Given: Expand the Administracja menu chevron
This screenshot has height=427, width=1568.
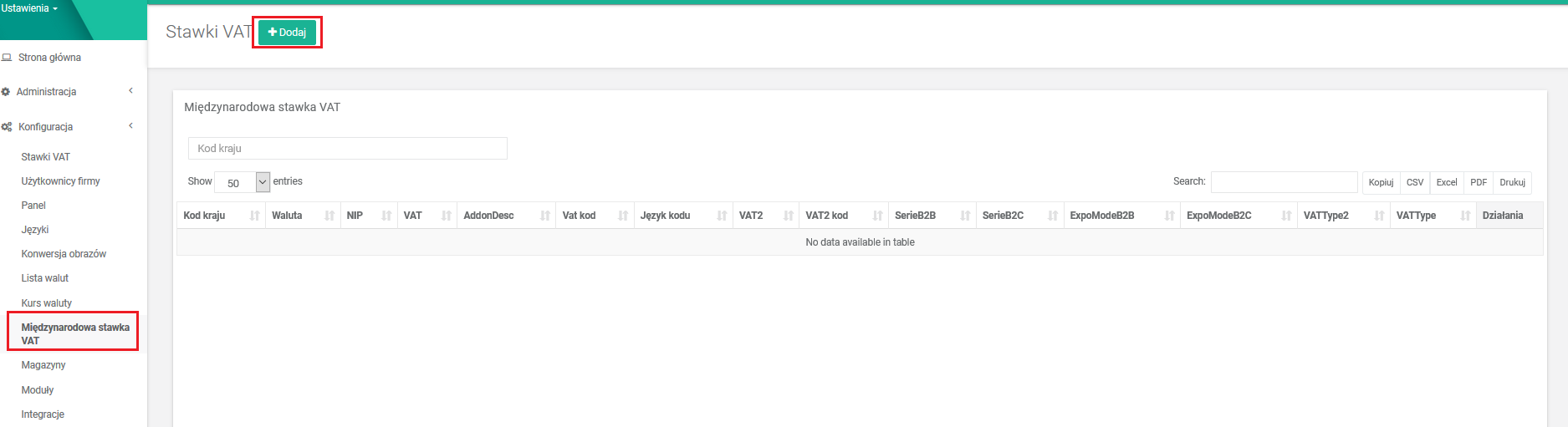Looking at the screenshot, I should point(130,91).
